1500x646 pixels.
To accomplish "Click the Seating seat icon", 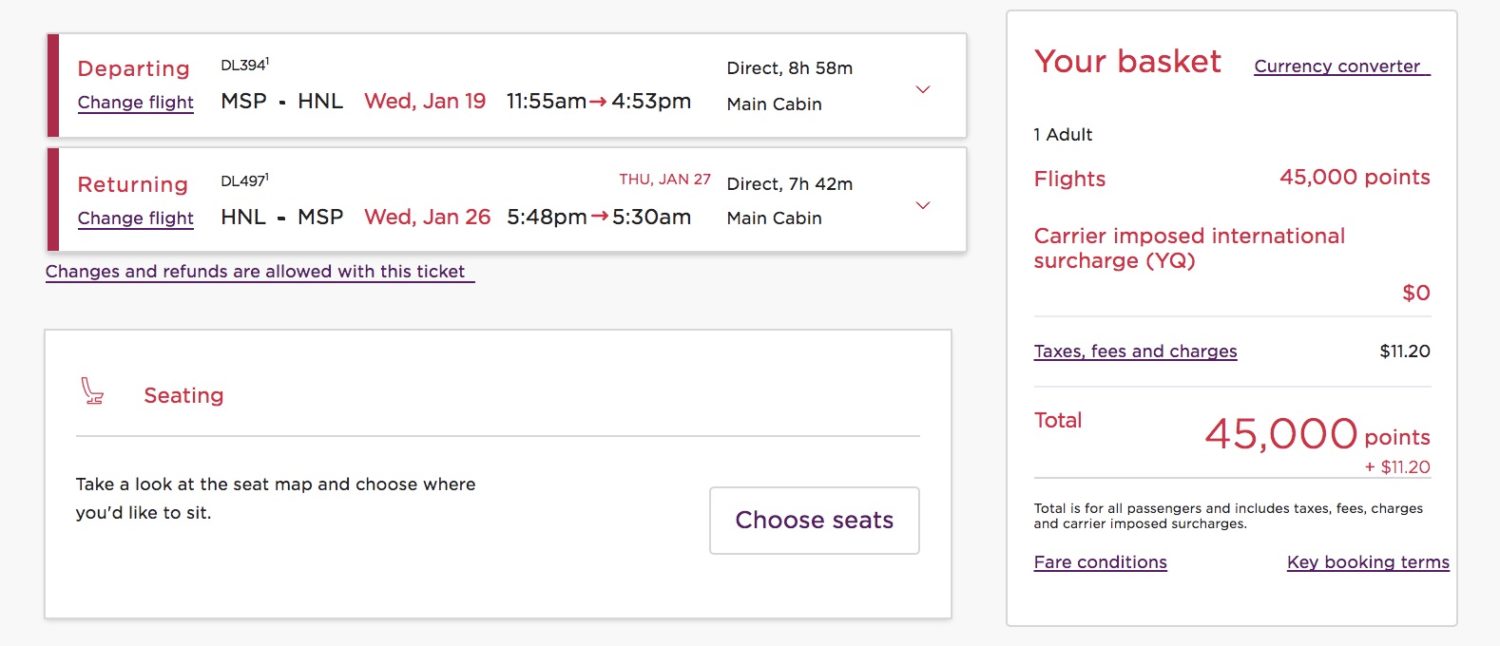I will tap(90, 393).
